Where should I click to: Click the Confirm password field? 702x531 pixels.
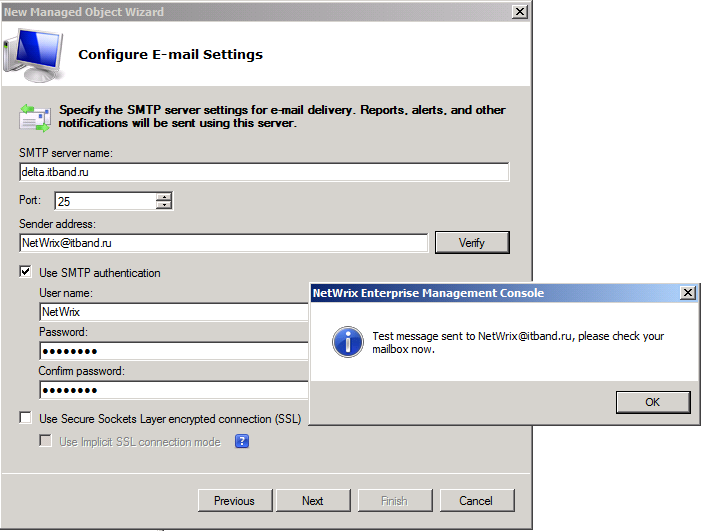tap(174, 390)
